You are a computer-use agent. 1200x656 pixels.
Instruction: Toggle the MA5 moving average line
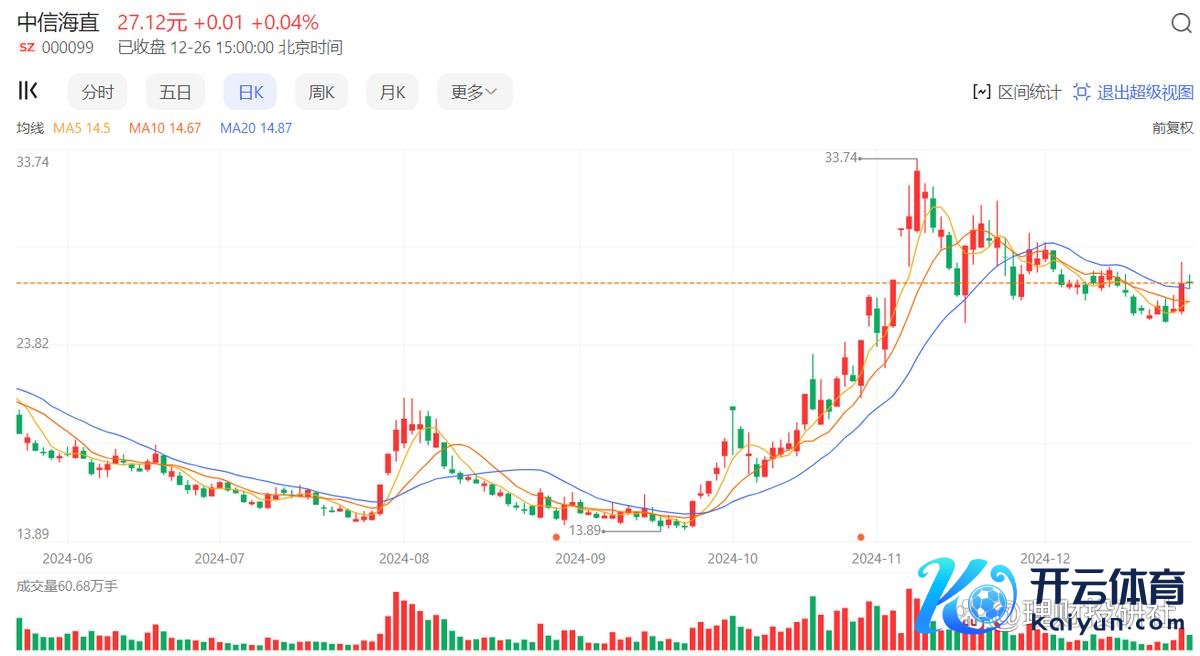[81, 128]
